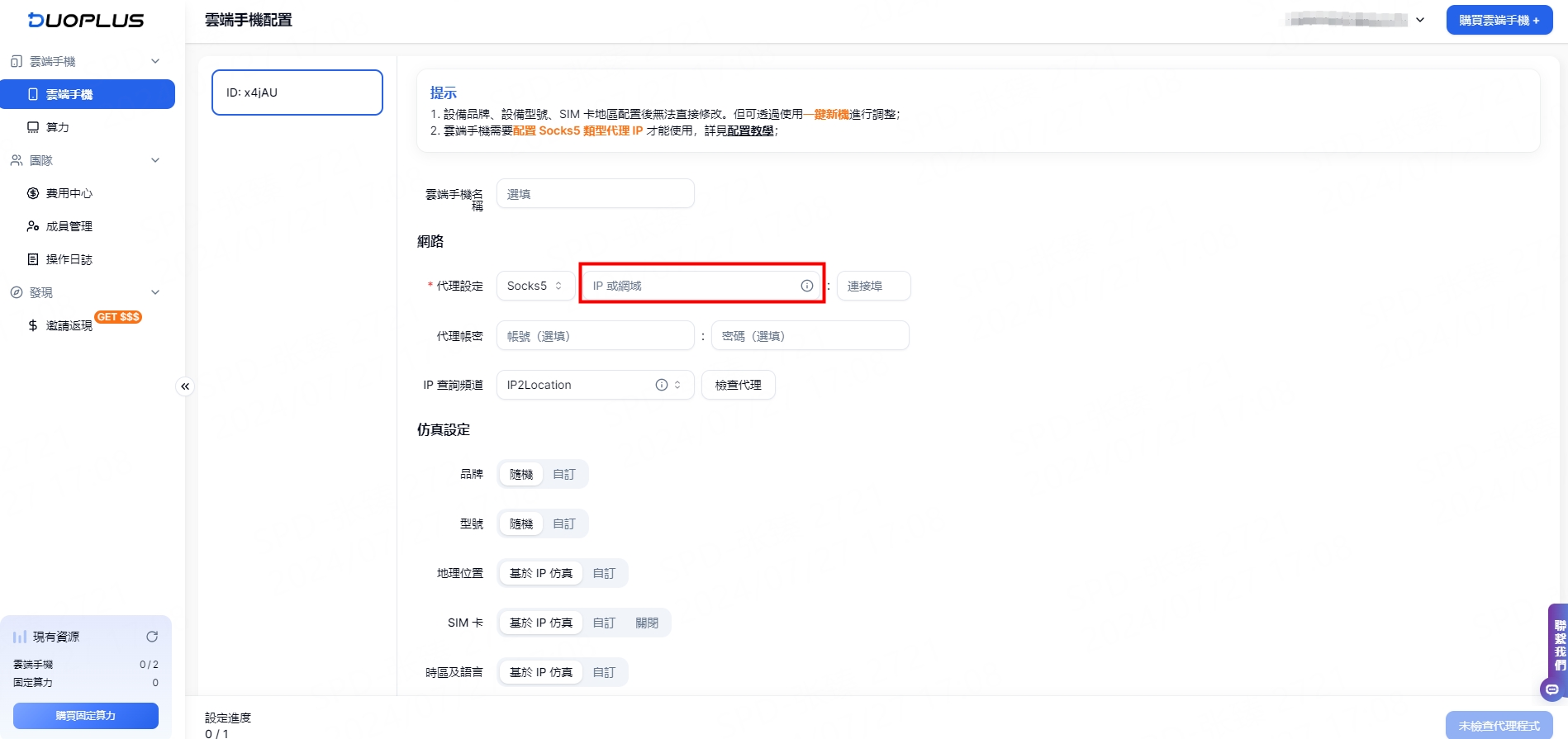The height and width of the screenshot is (739, 1568).
Task: Expand the account dropdown in header
Action: tap(1419, 20)
